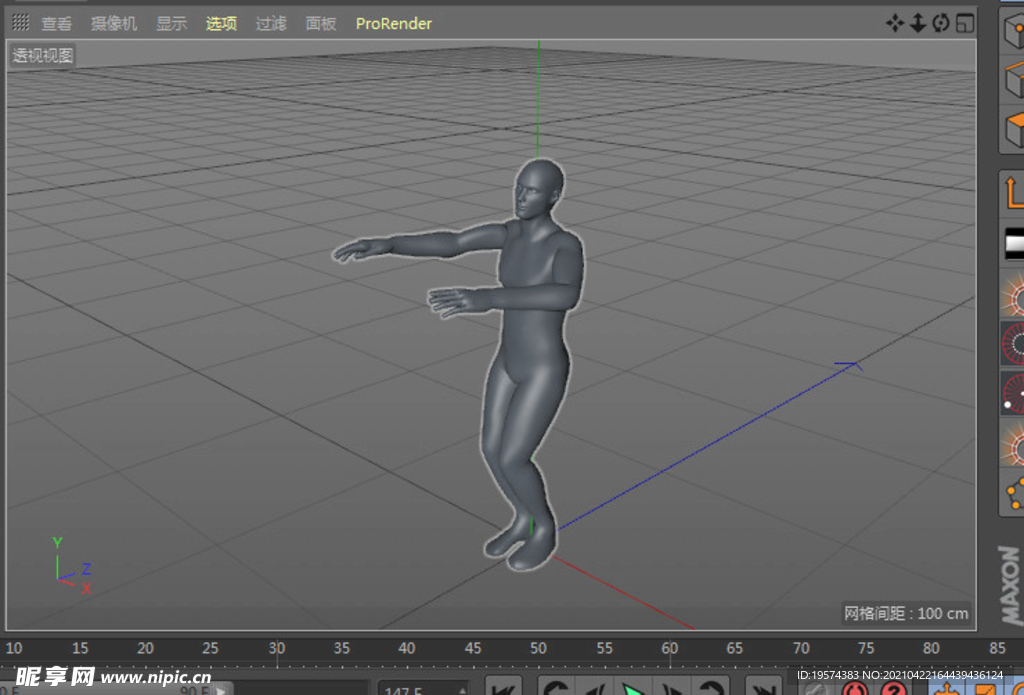The width and height of the screenshot is (1024, 695).
Task: Click the spline points icon above MAXON
Action: (1014, 493)
